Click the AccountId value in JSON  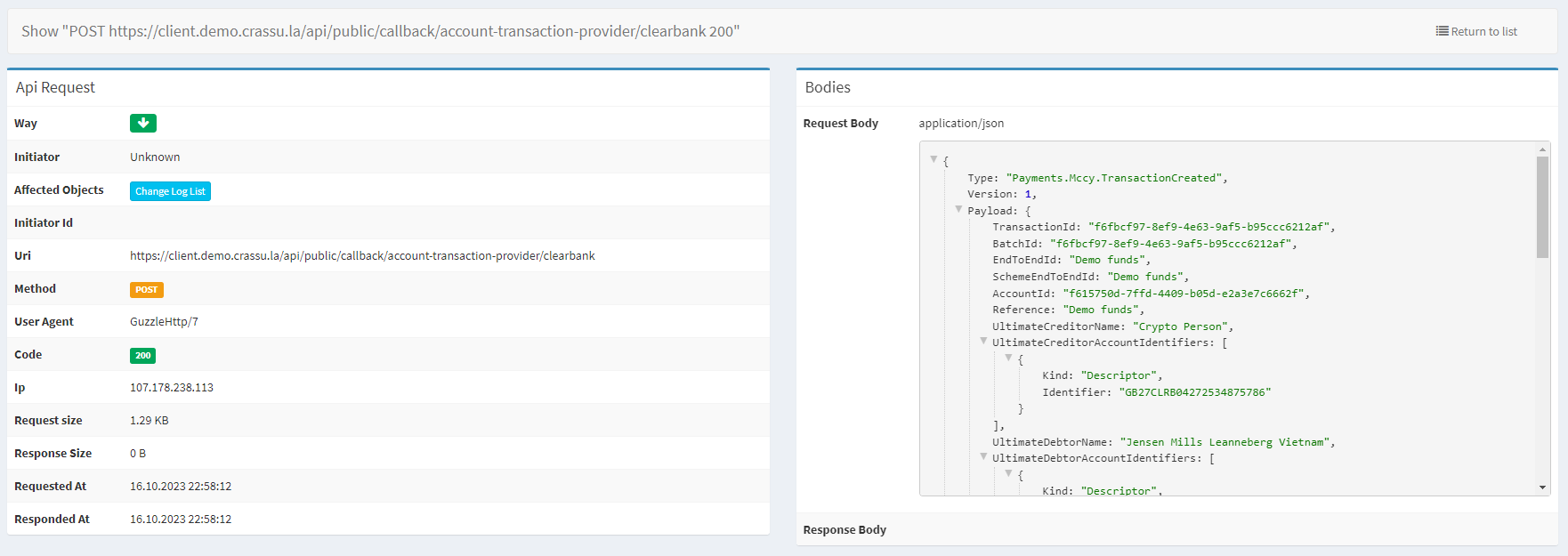[x=1183, y=294]
